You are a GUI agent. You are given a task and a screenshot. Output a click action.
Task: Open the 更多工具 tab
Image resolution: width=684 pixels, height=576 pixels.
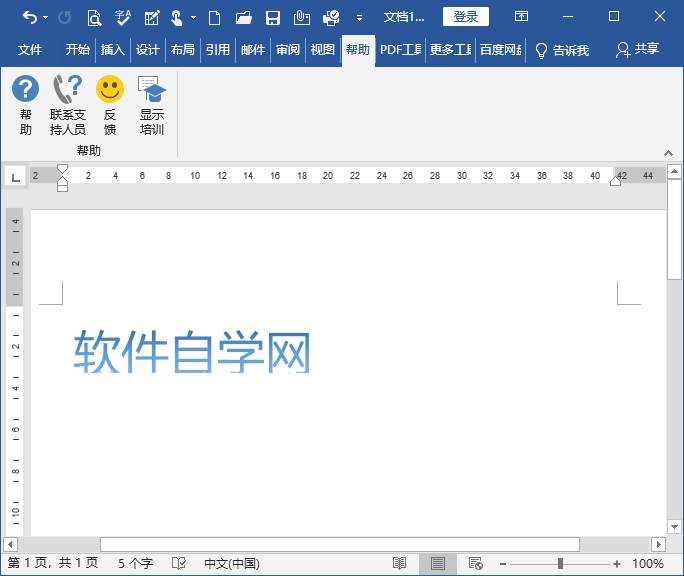(450, 50)
